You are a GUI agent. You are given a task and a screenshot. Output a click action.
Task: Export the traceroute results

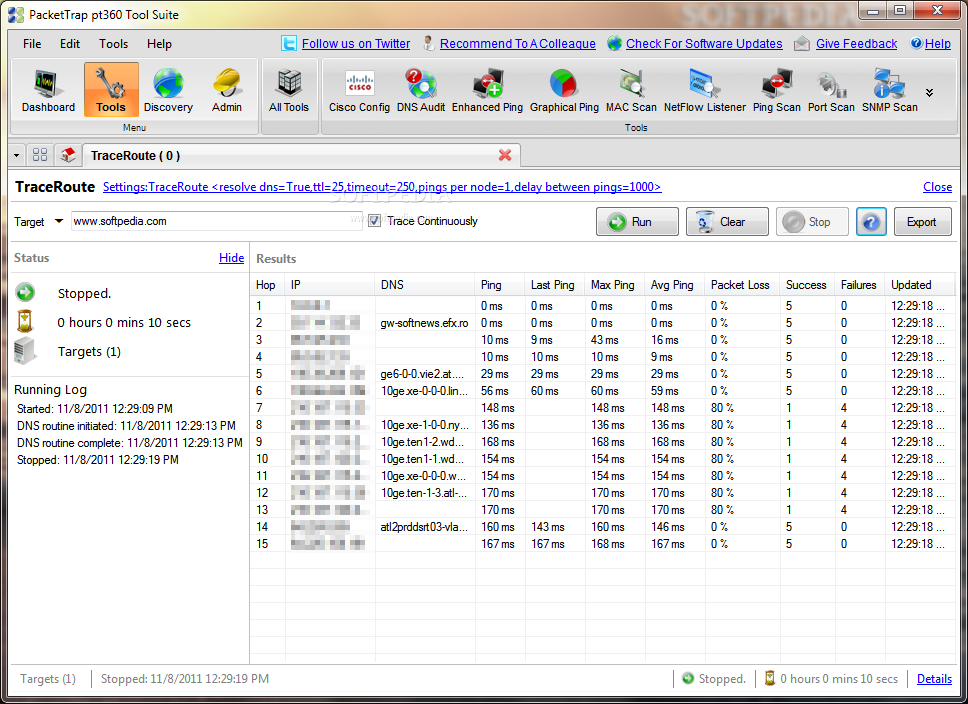click(x=922, y=222)
